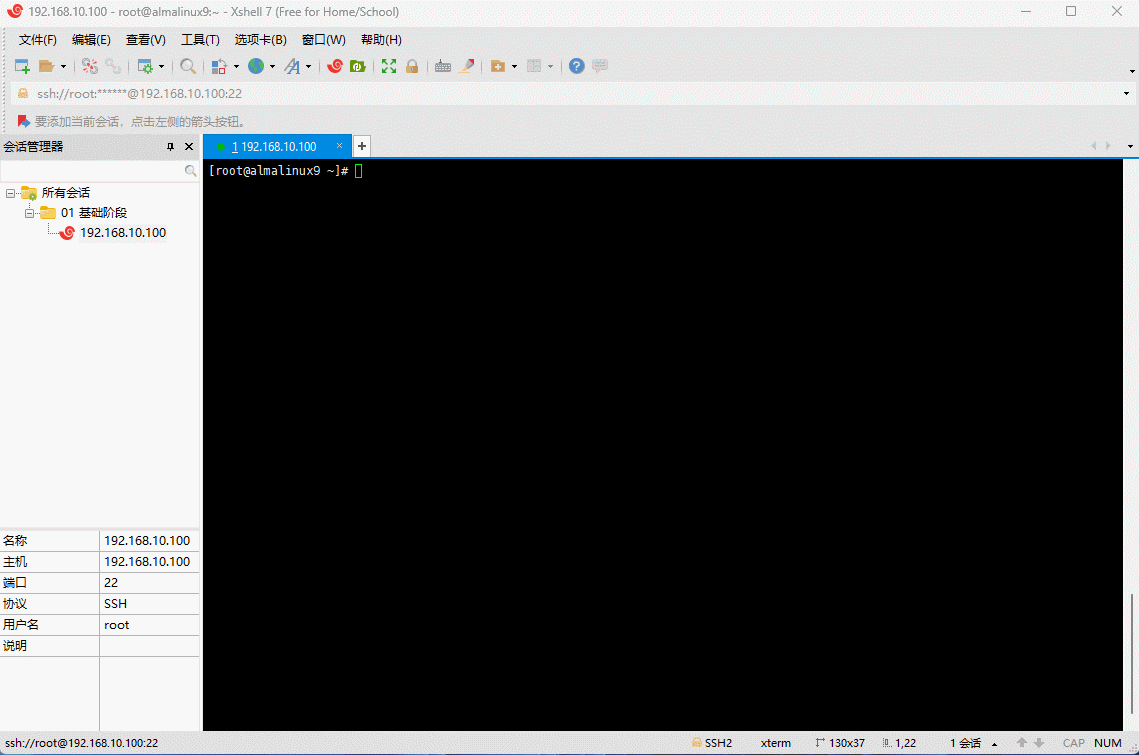
Task: Click the bookmark arrow to add current session
Action: pyautogui.click(x=24, y=121)
